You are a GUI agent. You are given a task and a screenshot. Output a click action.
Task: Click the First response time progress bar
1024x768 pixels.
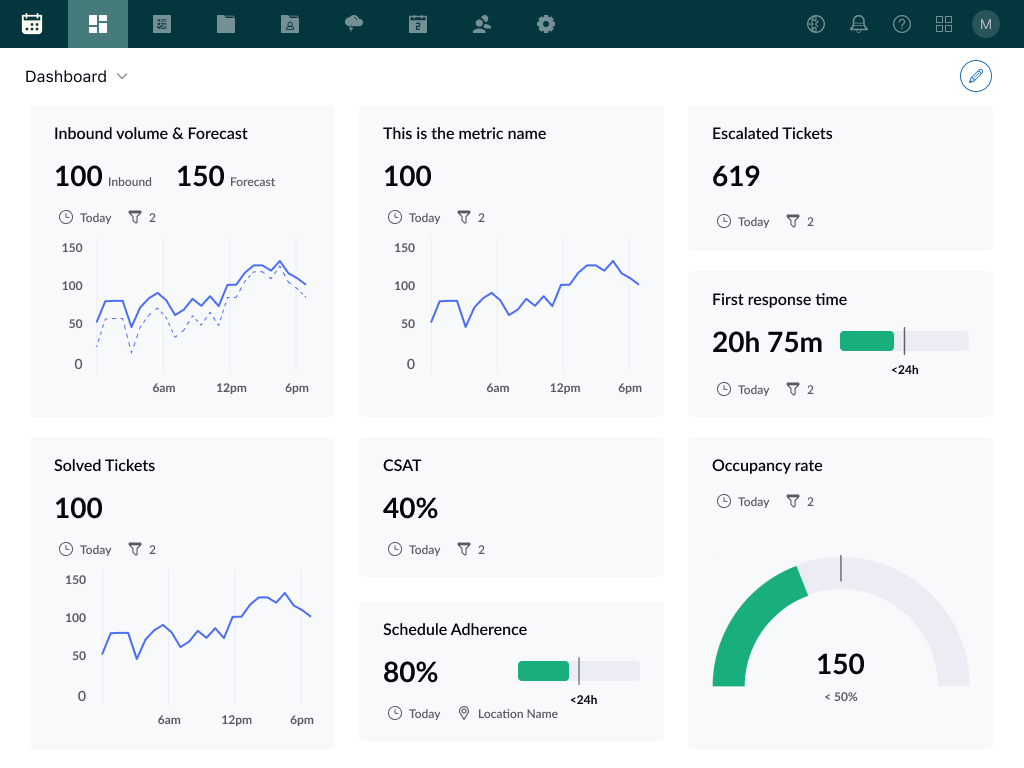[904, 341]
